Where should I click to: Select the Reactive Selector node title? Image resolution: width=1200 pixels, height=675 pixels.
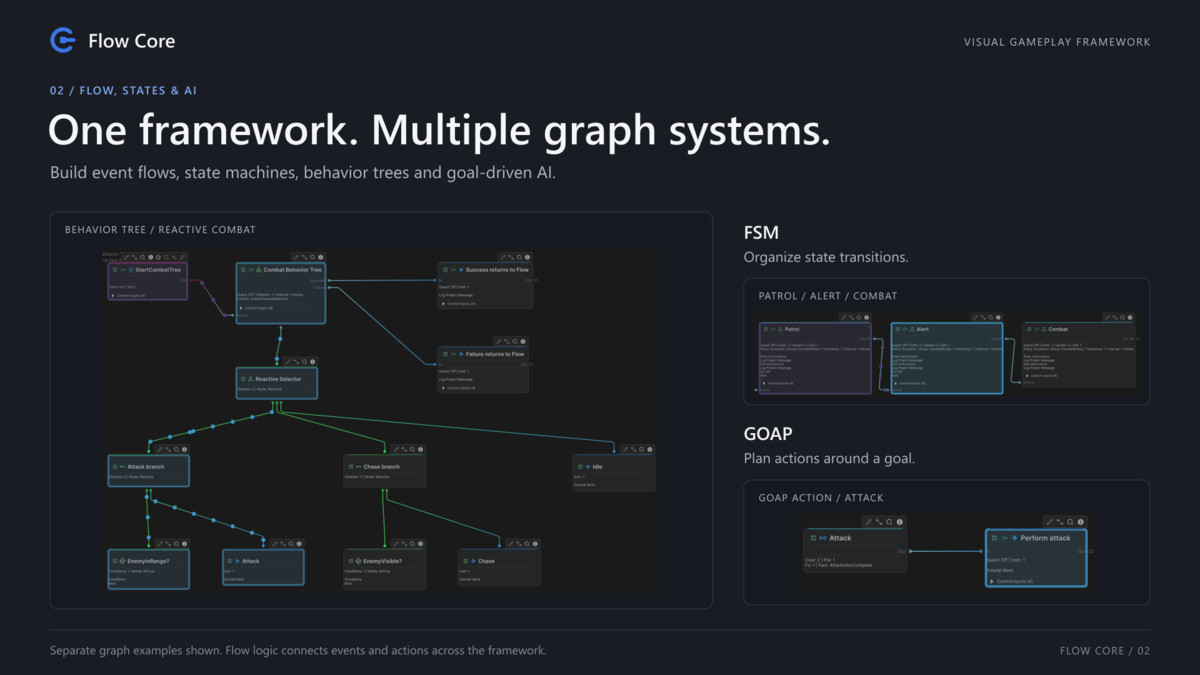pyautogui.click(x=279, y=379)
